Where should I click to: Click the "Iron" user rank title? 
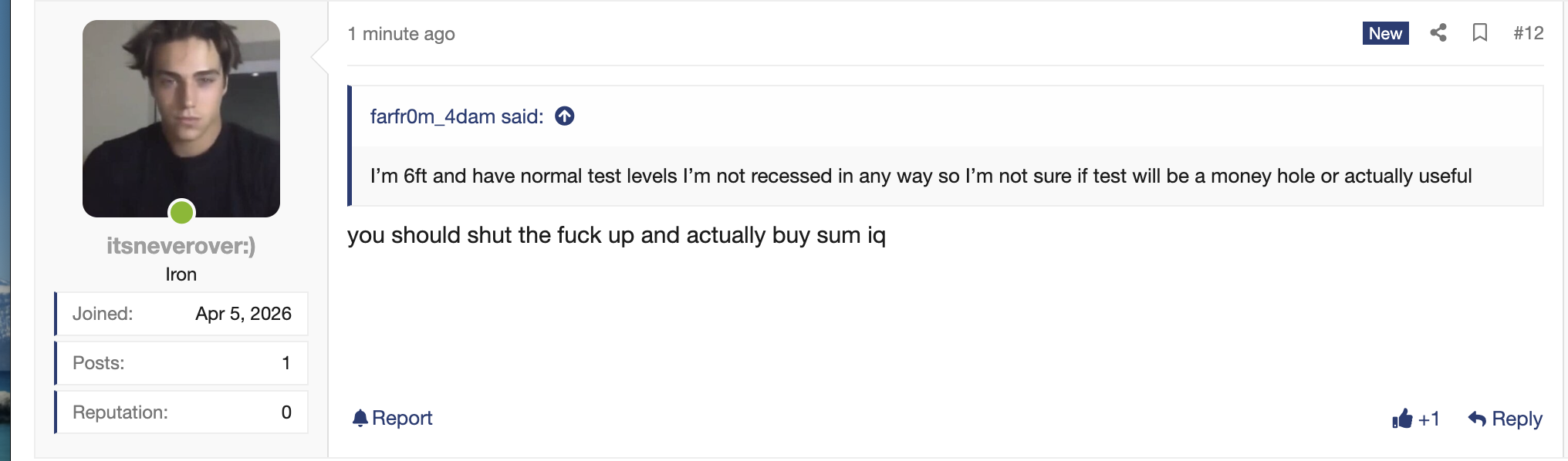pos(181,274)
